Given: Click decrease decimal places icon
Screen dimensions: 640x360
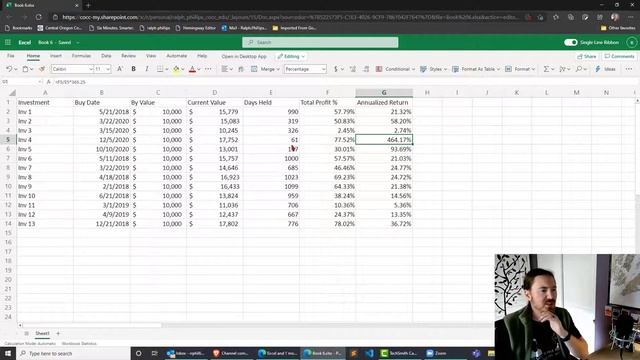Looking at the screenshot, I should [366, 69].
